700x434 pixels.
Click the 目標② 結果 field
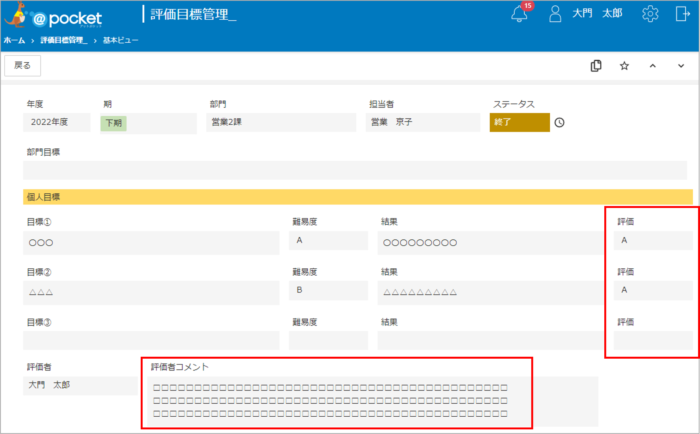(x=490, y=293)
